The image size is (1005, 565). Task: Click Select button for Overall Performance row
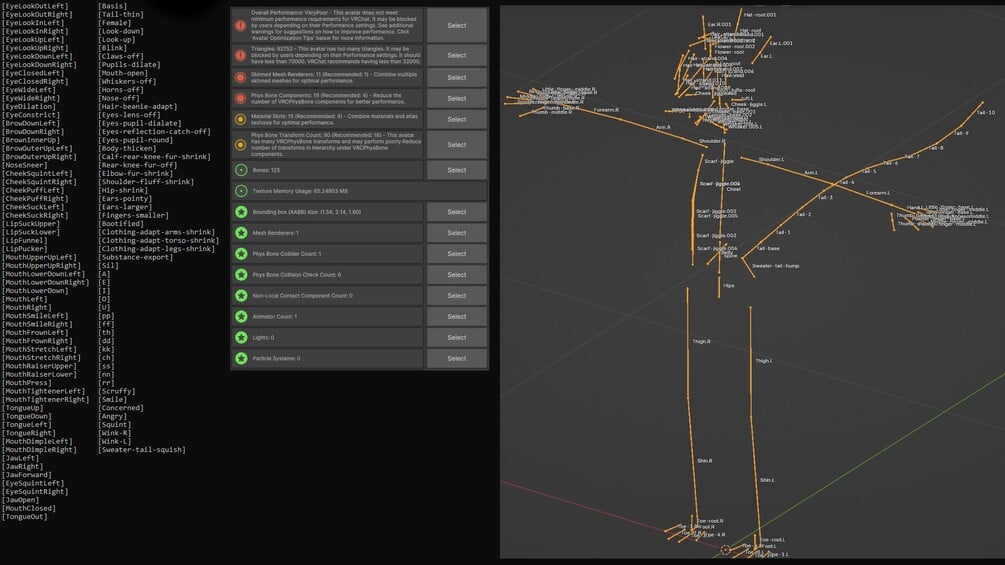tap(457, 26)
